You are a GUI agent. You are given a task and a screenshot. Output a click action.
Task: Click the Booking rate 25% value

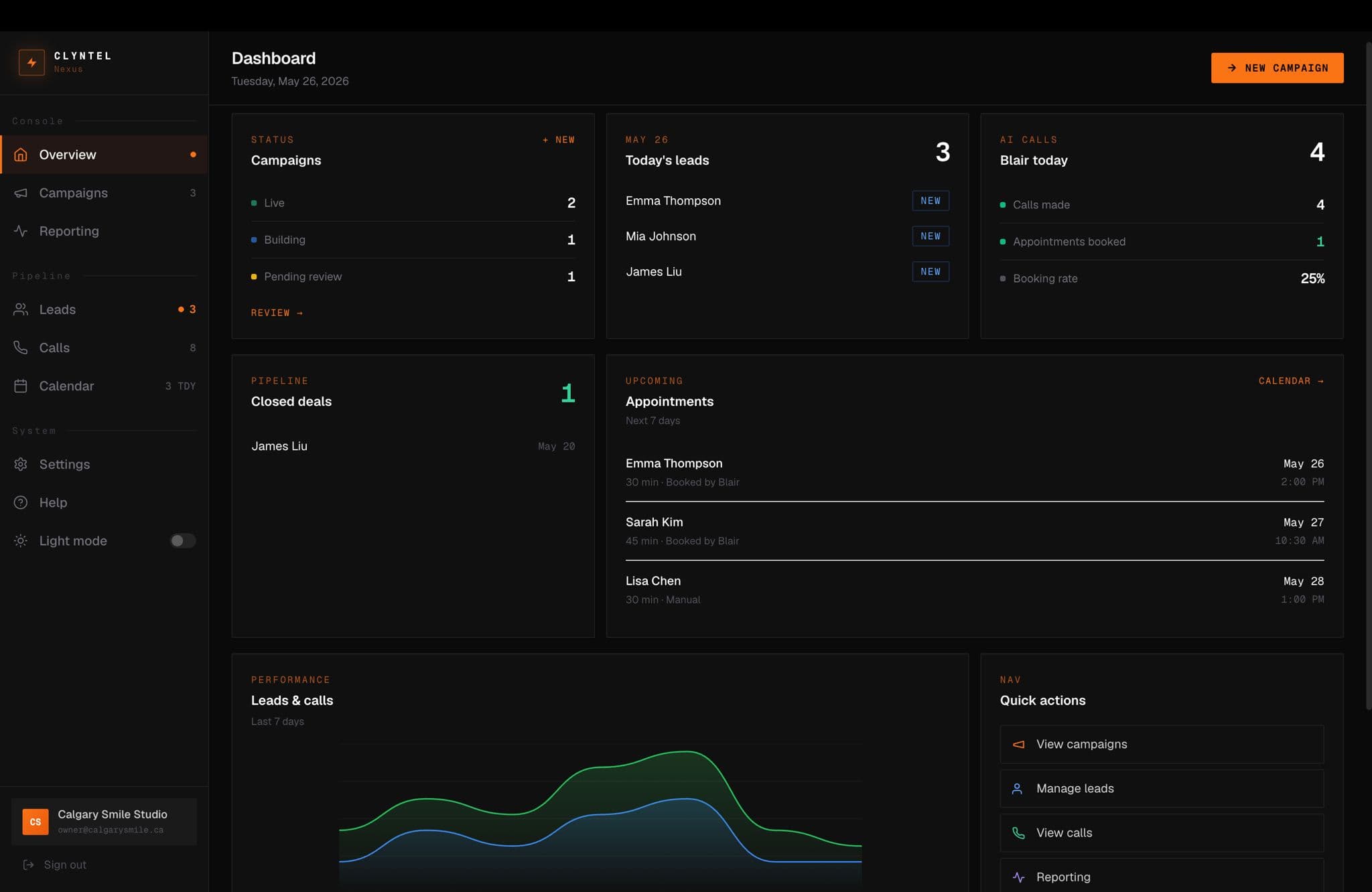(1312, 279)
